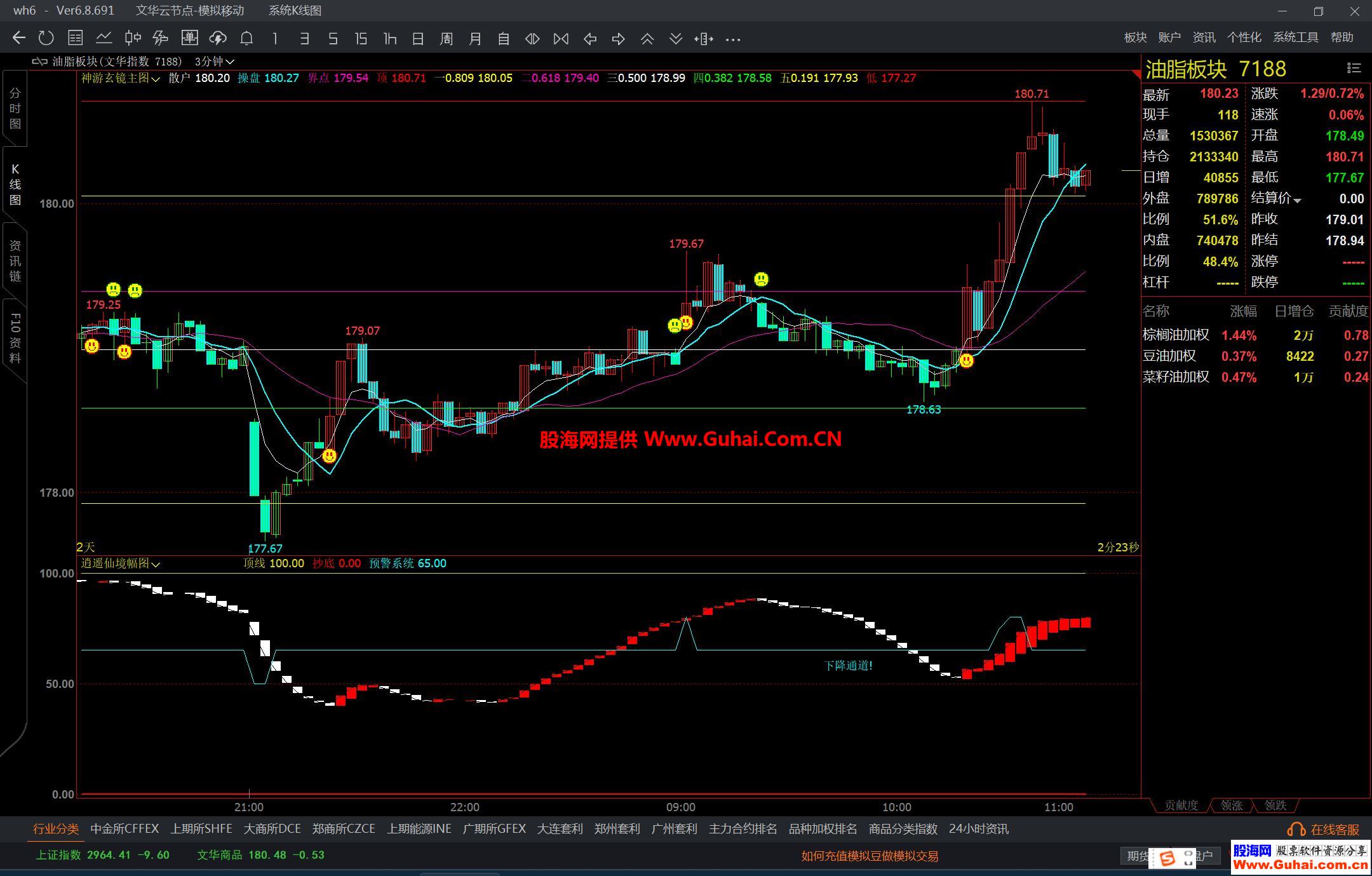Open the 单 order panel icon
Viewport: 1372px width, 876px height.
click(189, 38)
